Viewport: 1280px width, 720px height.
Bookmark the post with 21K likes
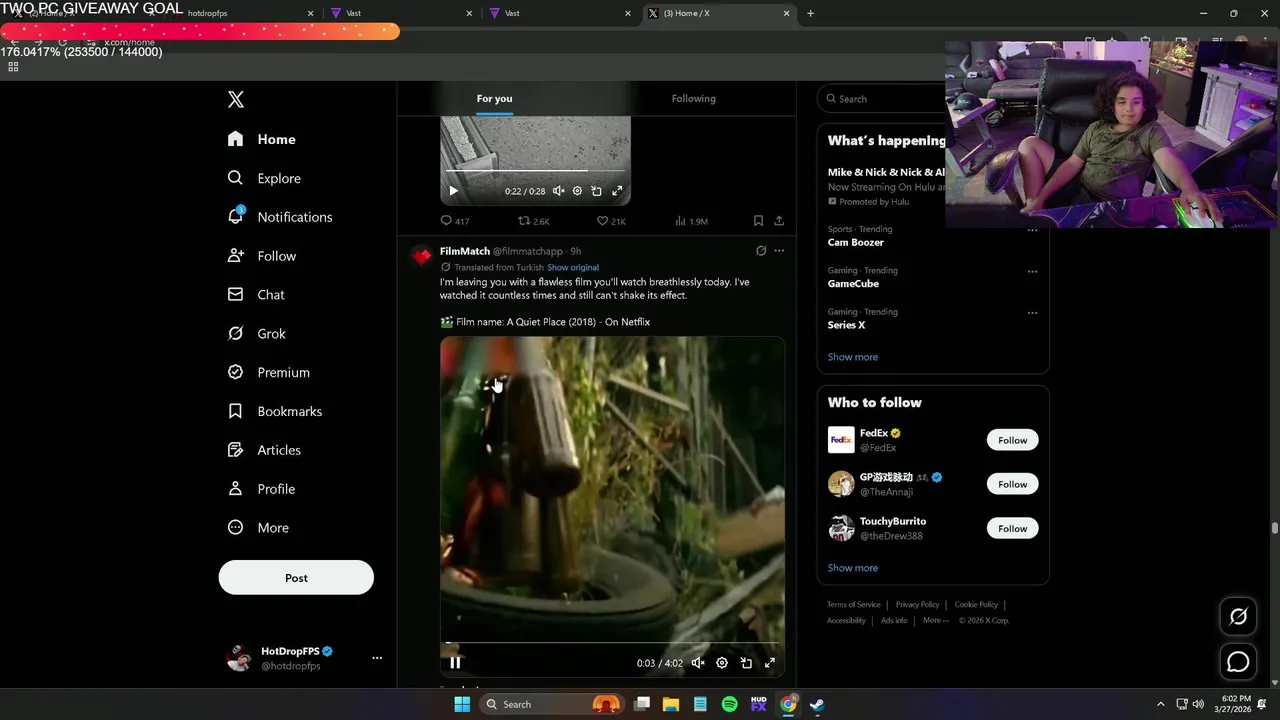(758, 221)
